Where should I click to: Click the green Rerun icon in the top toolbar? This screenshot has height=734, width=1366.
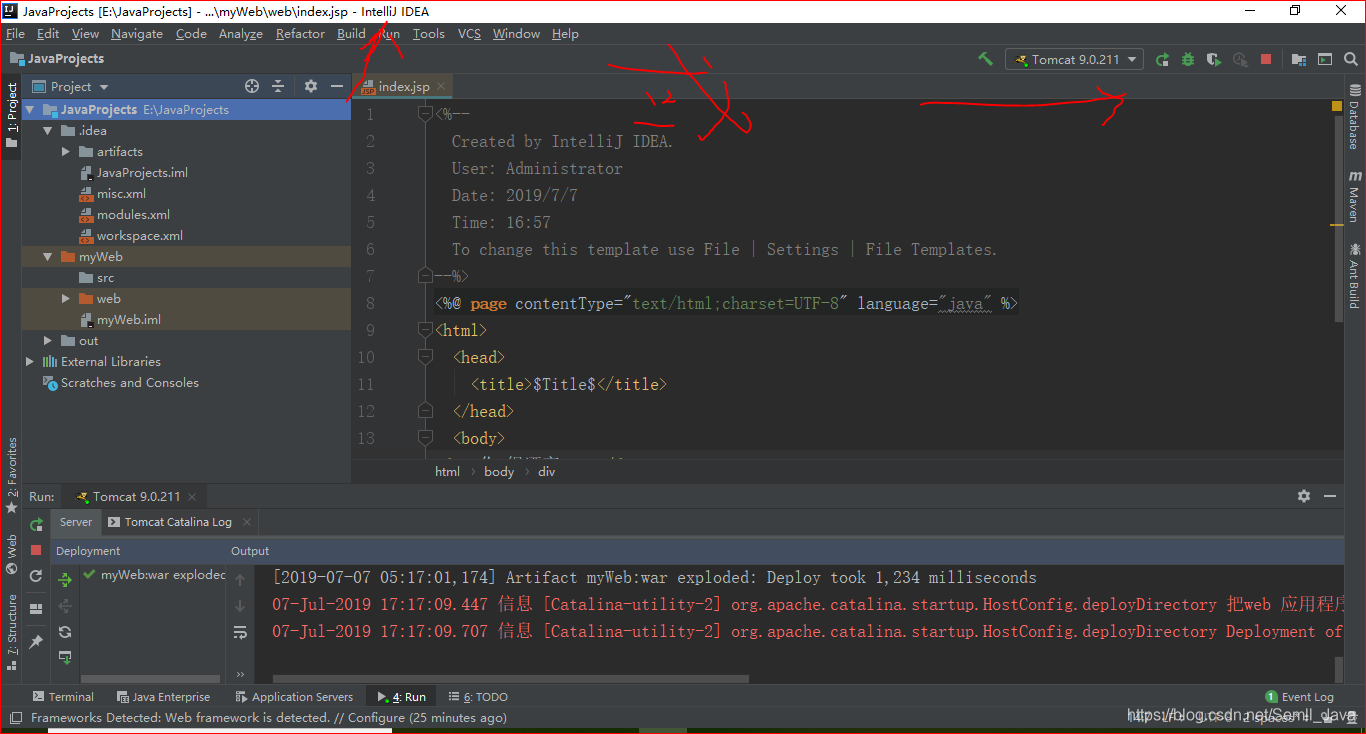point(1162,59)
